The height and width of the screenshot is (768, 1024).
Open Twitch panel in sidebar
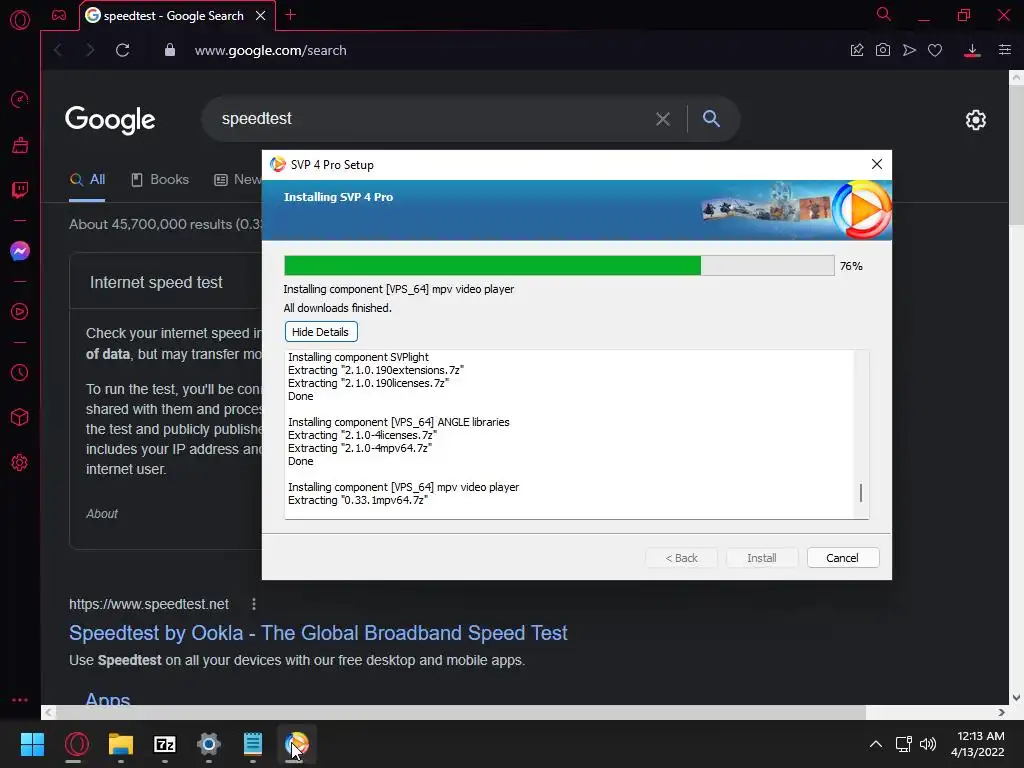point(20,190)
